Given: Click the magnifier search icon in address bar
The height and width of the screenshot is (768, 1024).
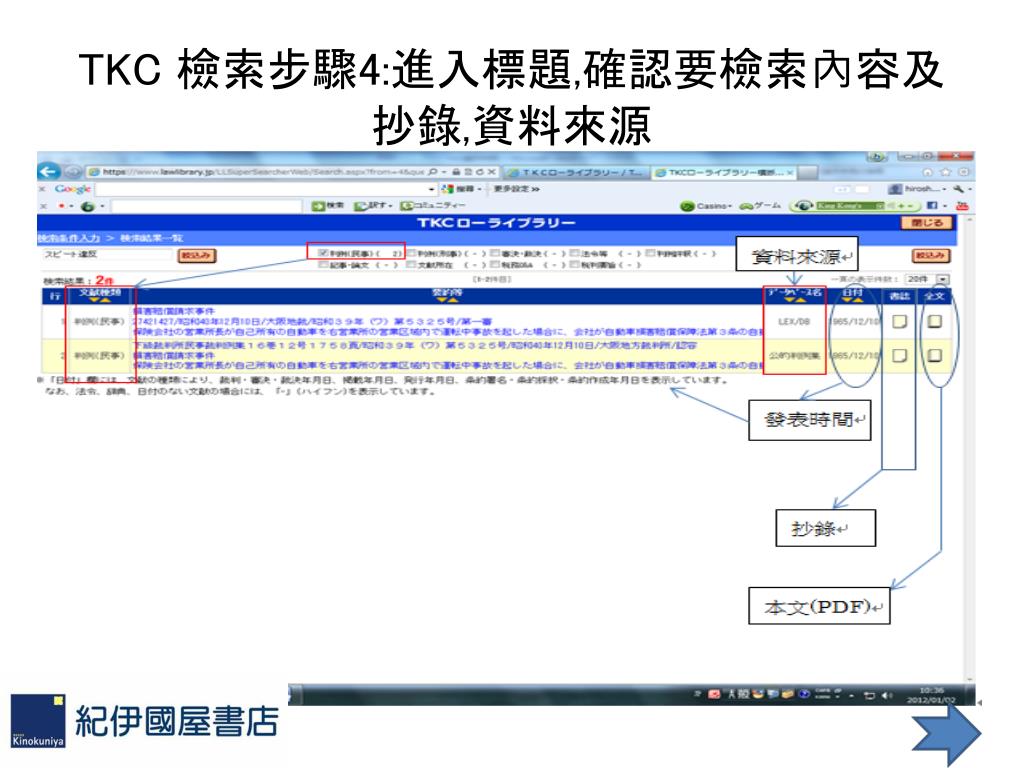Looking at the screenshot, I should point(432,172).
